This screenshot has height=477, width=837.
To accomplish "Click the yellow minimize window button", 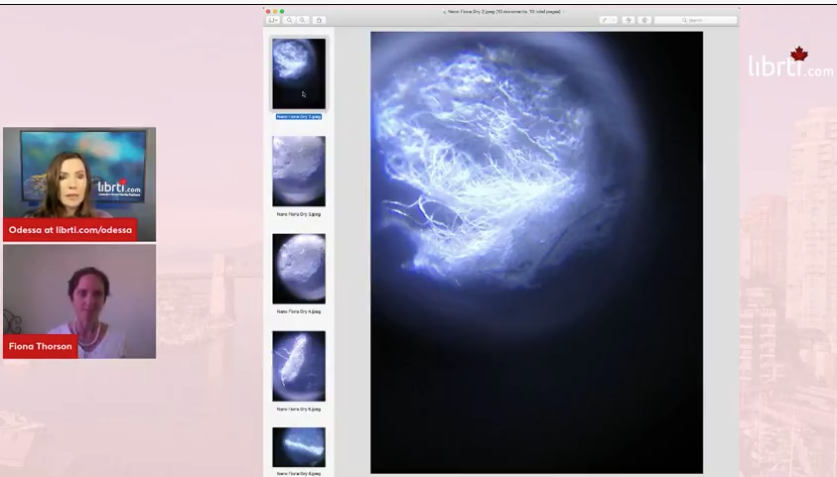I will coord(275,11).
